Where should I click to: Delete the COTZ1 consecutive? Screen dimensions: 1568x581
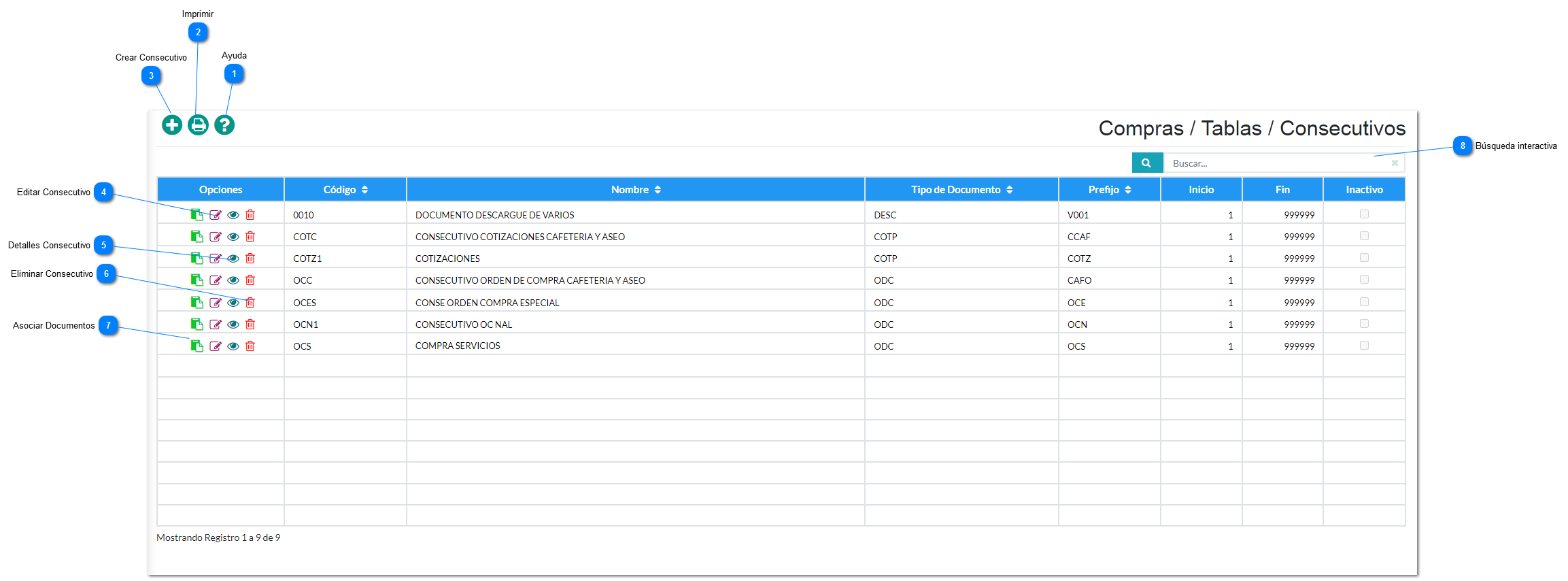pyautogui.click(x=250, y=259)
